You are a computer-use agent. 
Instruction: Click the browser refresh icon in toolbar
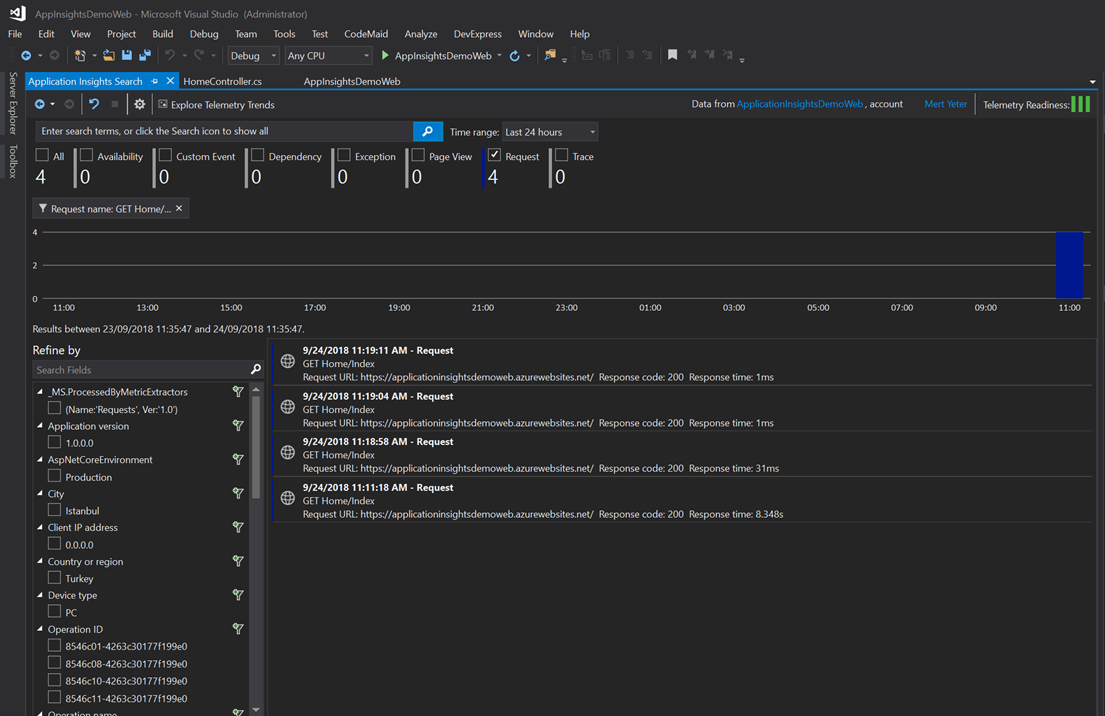pyautogui.click(x=514, y=56)
